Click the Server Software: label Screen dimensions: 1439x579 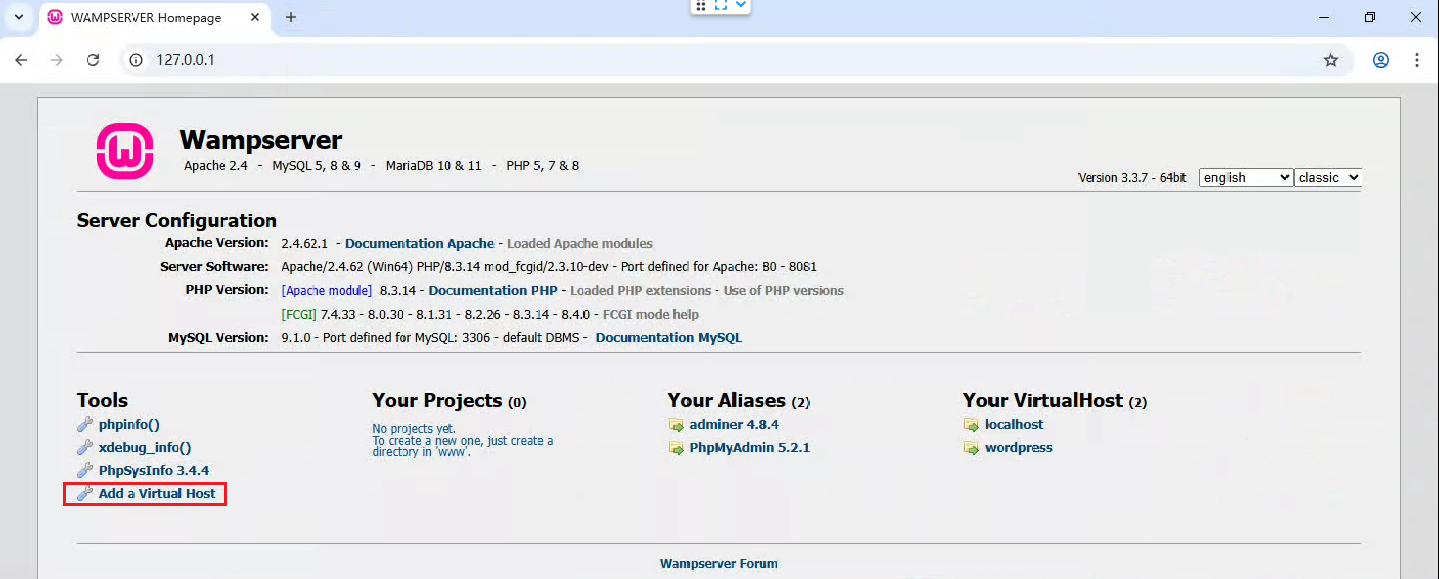point(214,267)
